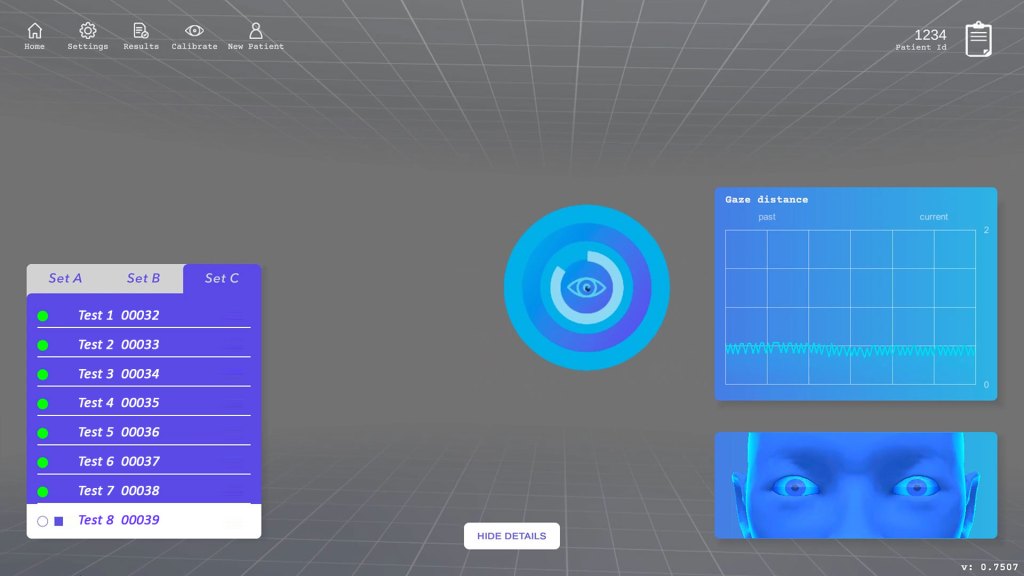Click the face eye-tracking preview thumbnail
The height and width of the screenshot is (576, 1024).
856,485
